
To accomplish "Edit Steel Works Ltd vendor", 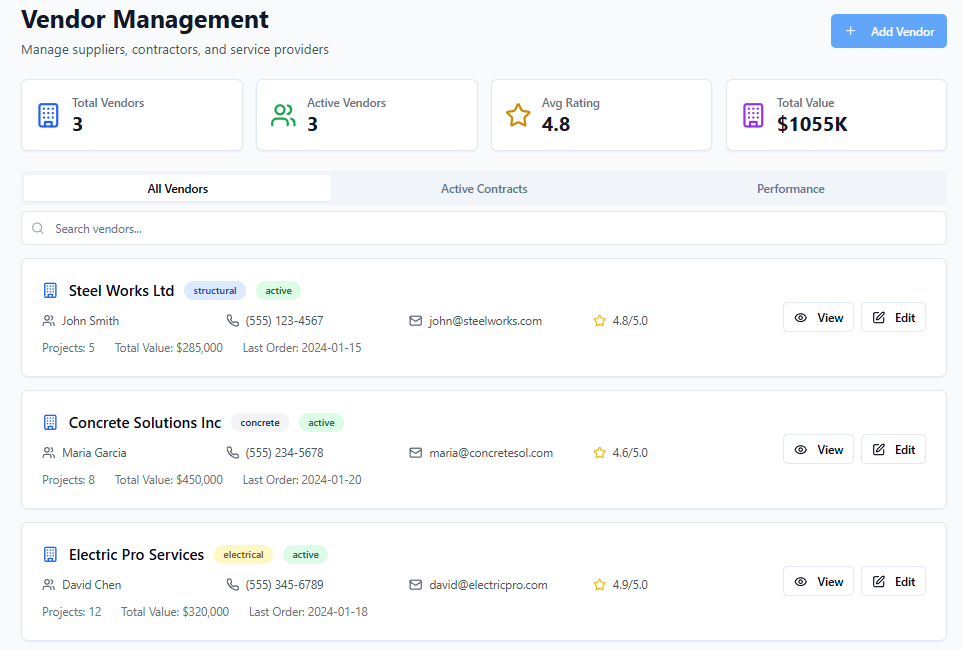I will coord(893,317).
